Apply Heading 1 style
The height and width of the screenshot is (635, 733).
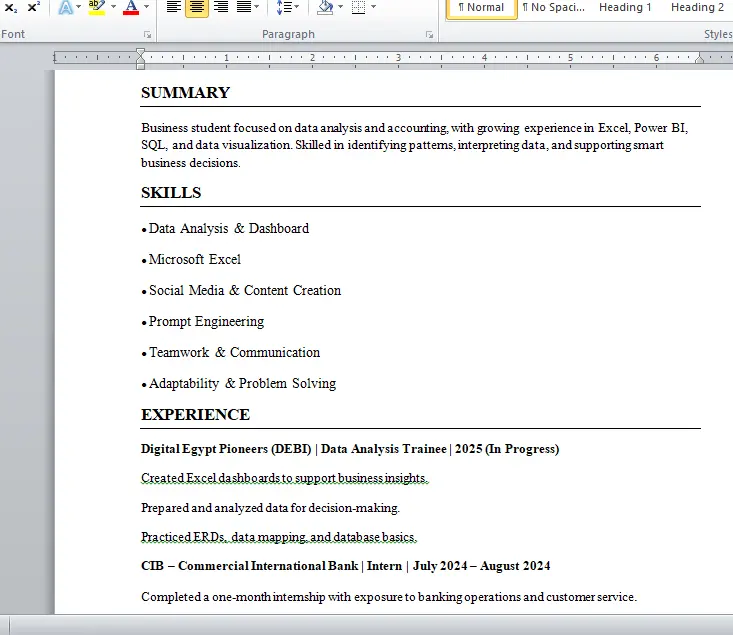625,7
